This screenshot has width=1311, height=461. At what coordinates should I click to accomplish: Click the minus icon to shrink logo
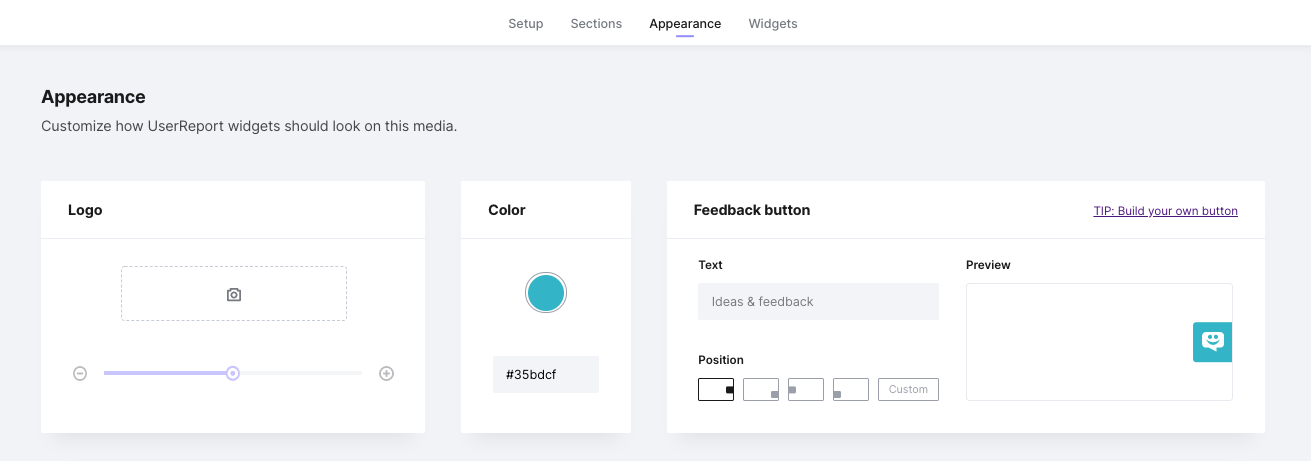[80, 374]
